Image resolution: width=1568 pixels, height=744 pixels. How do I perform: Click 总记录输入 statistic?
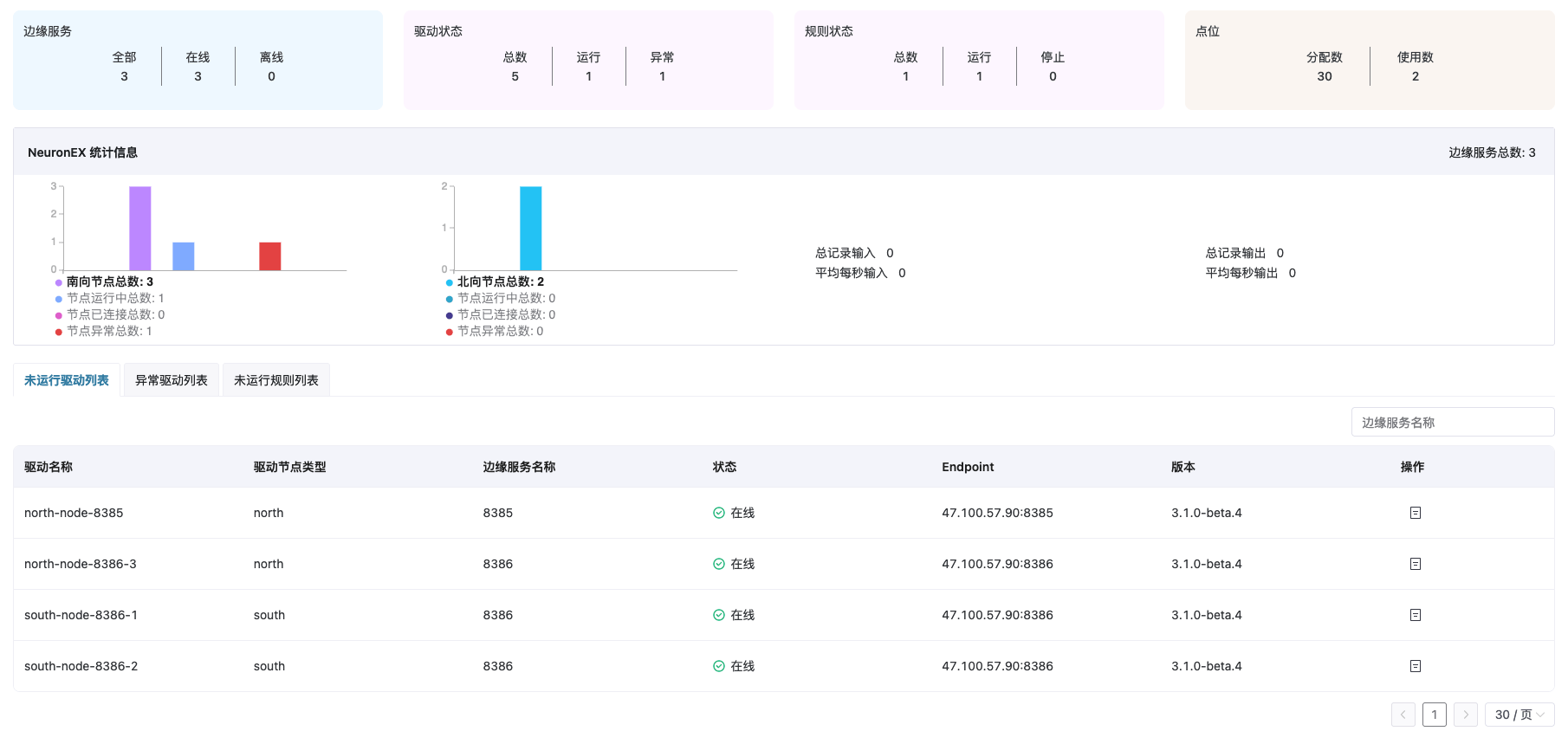pyautogui.click(x=854, y=253)
